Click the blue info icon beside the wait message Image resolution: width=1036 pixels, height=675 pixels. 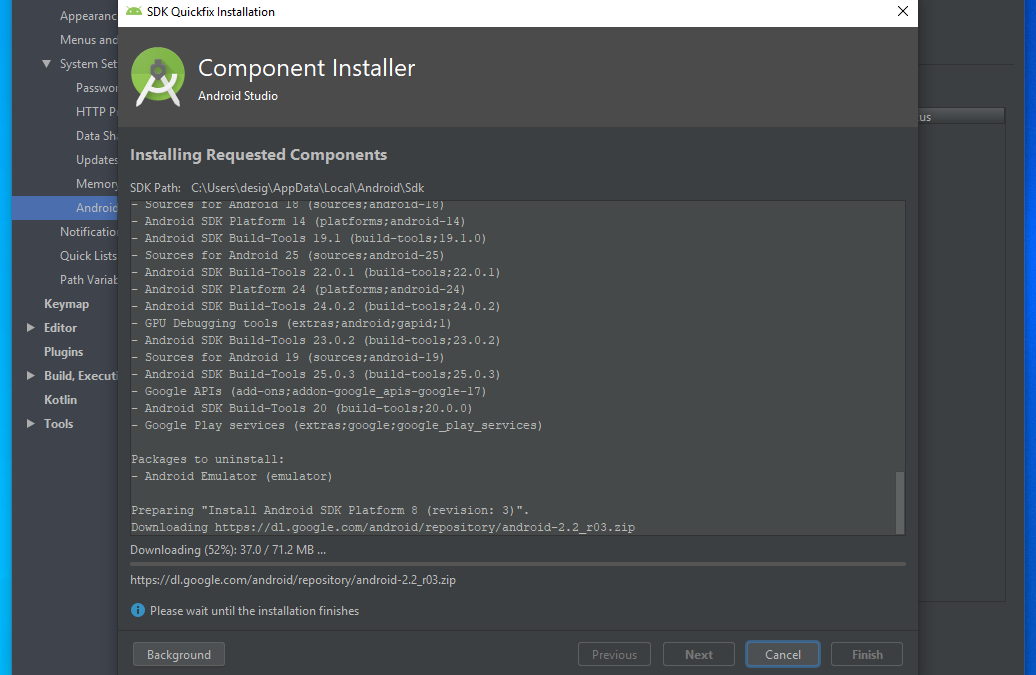137,610
